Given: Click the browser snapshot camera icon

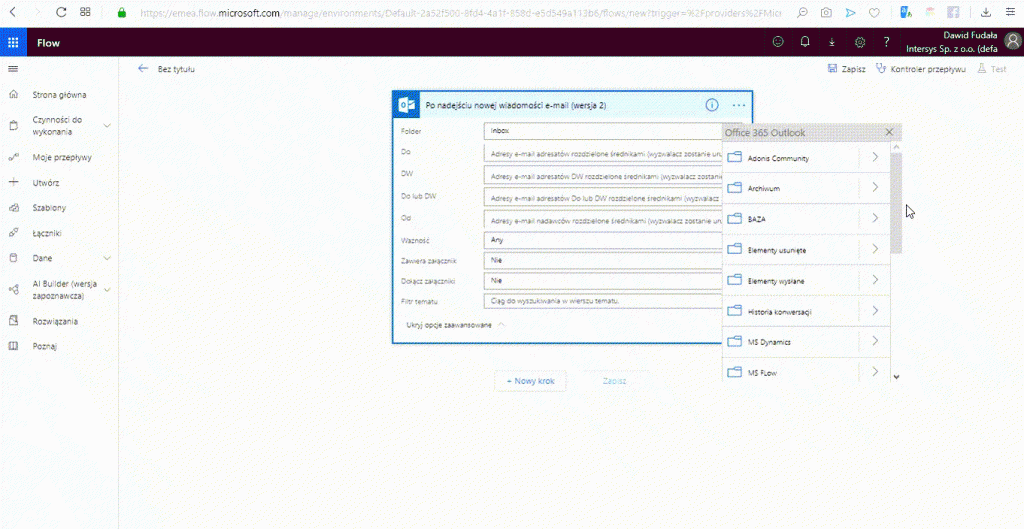Looking at the screenshot, I should (x=826, y=12).
